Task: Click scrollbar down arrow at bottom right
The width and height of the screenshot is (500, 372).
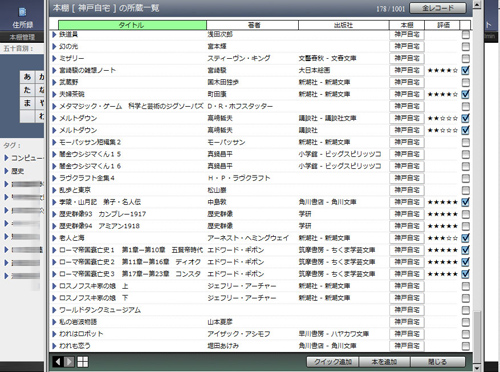Action: point(477,367)
